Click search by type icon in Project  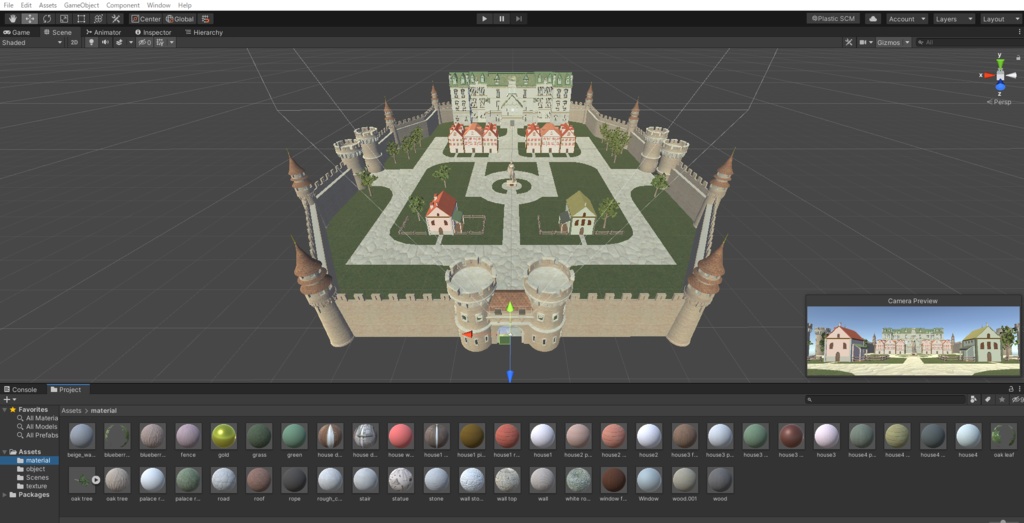(x=974, y=399)
